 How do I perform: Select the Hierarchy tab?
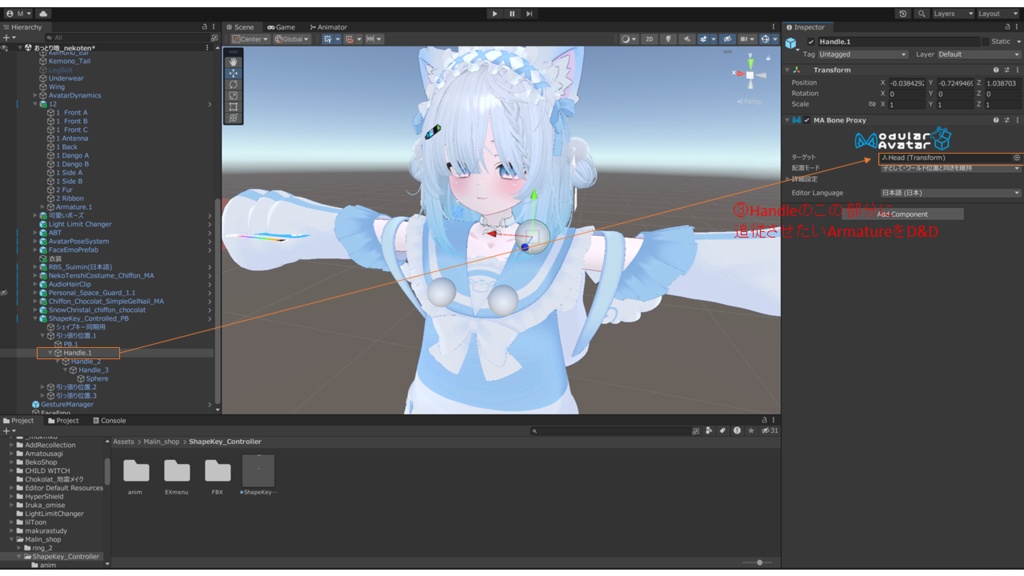pyautogui.click(x=23, y=27)
